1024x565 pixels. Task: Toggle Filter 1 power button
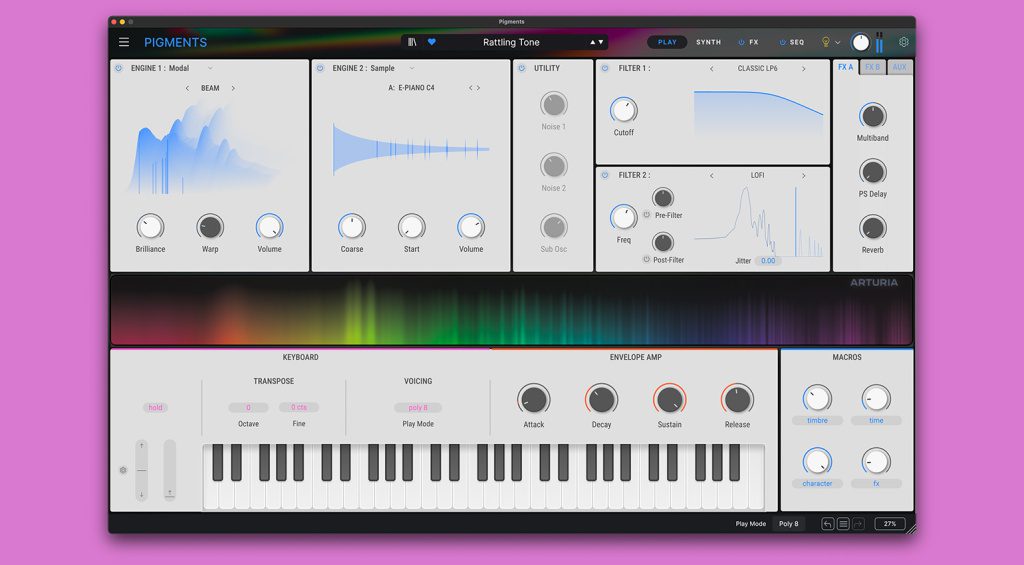(x=605, y=68)
